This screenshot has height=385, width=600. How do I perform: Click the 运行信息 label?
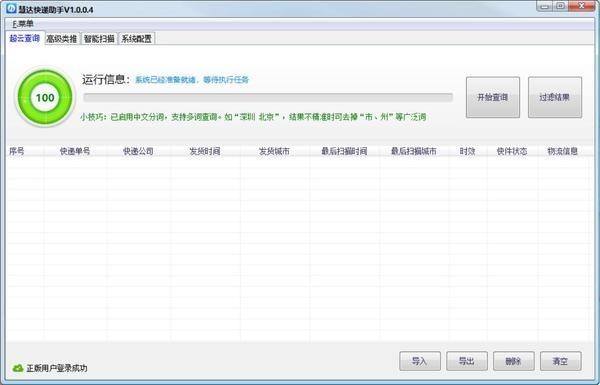[x=106, y=79]
